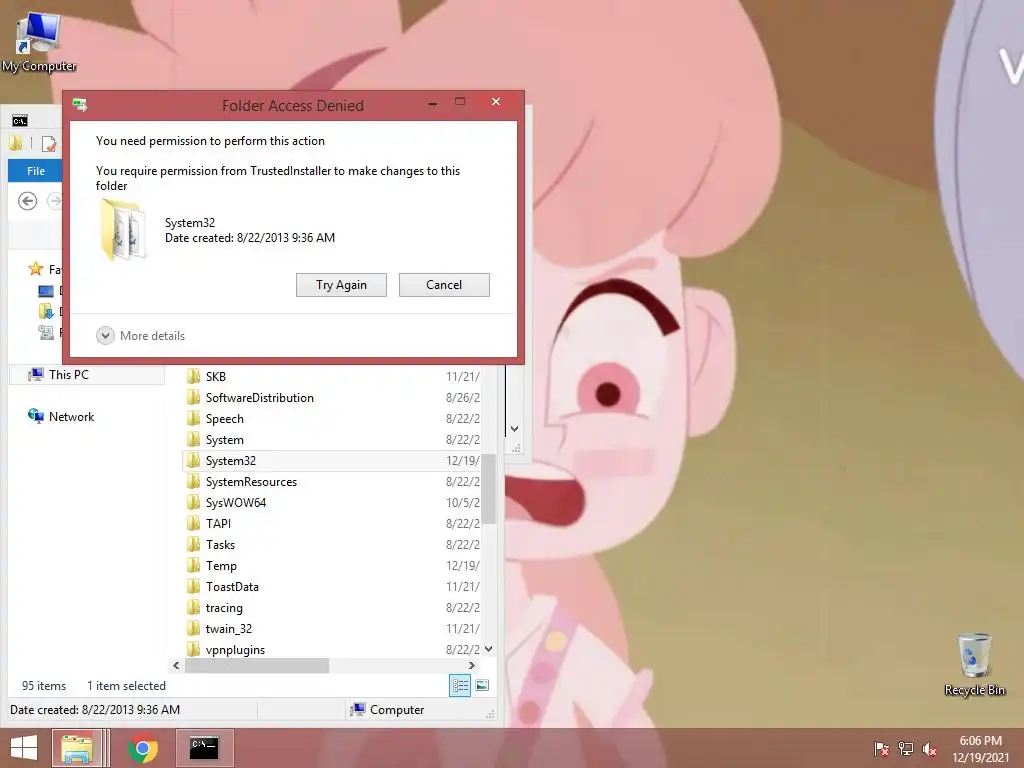The width and height of the screenshot is (1024, 768).
Task: Select the System32 folder row
Action: 333,461
